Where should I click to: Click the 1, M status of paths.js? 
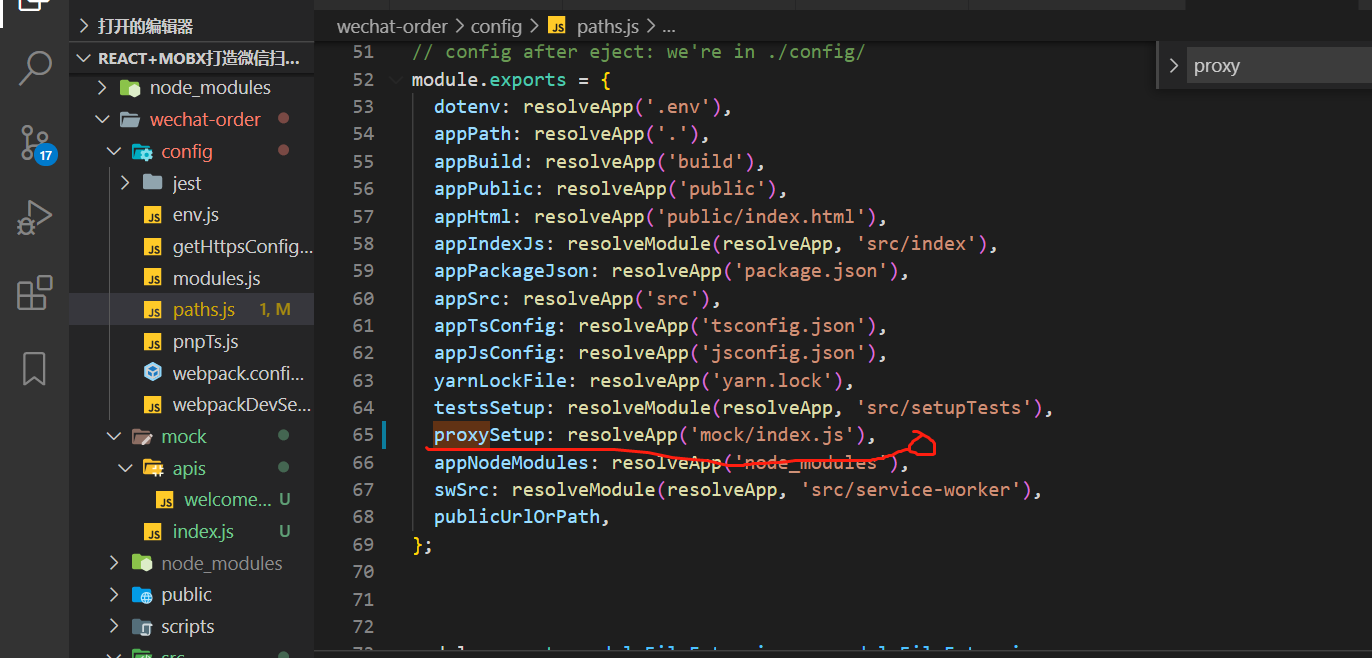pyautogui.click(x=274, y=310)
